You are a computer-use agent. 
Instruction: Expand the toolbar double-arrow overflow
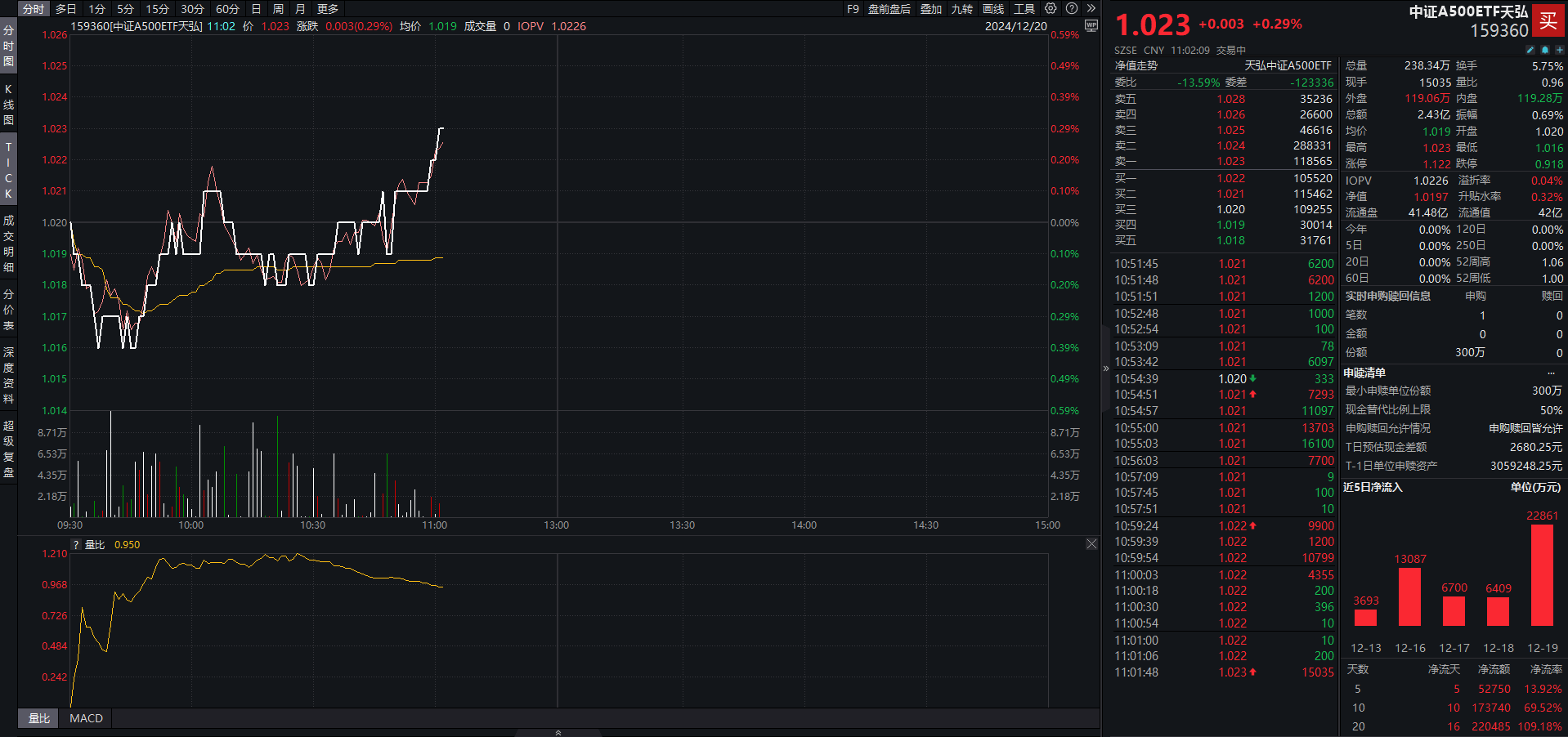click(x=1091, y=8)
